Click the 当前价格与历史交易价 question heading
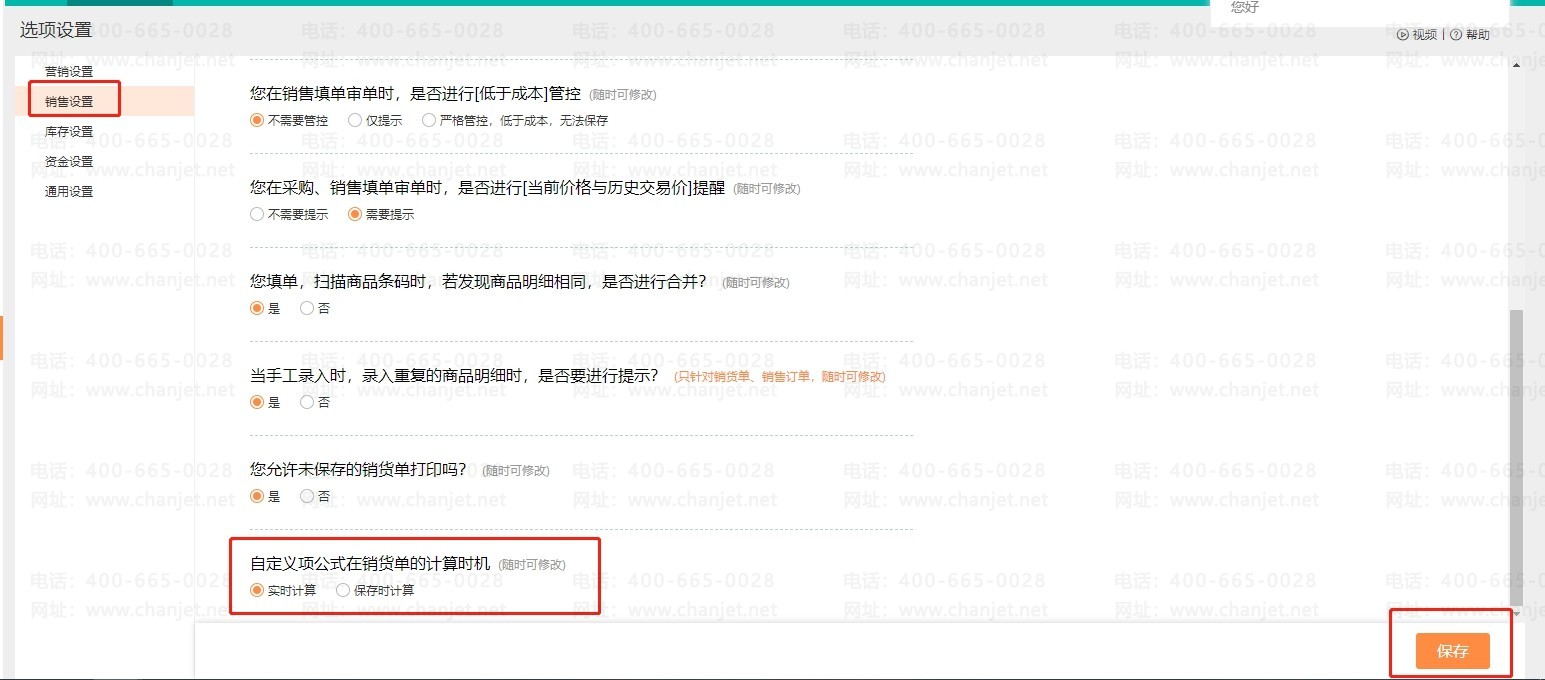Viewport: 1545px width, 680px height. (487, 188)
